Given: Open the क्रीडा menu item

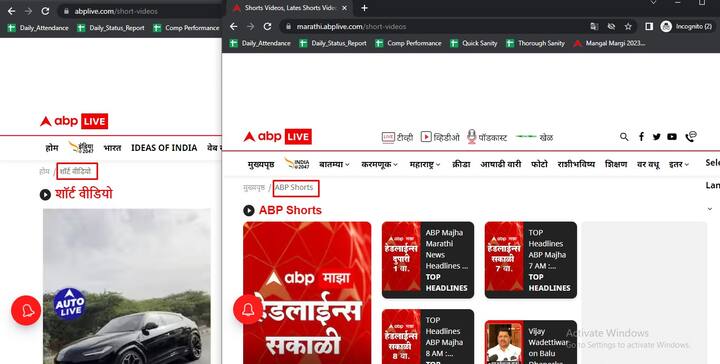Looking at the screenshot, I should pos(461,164).
